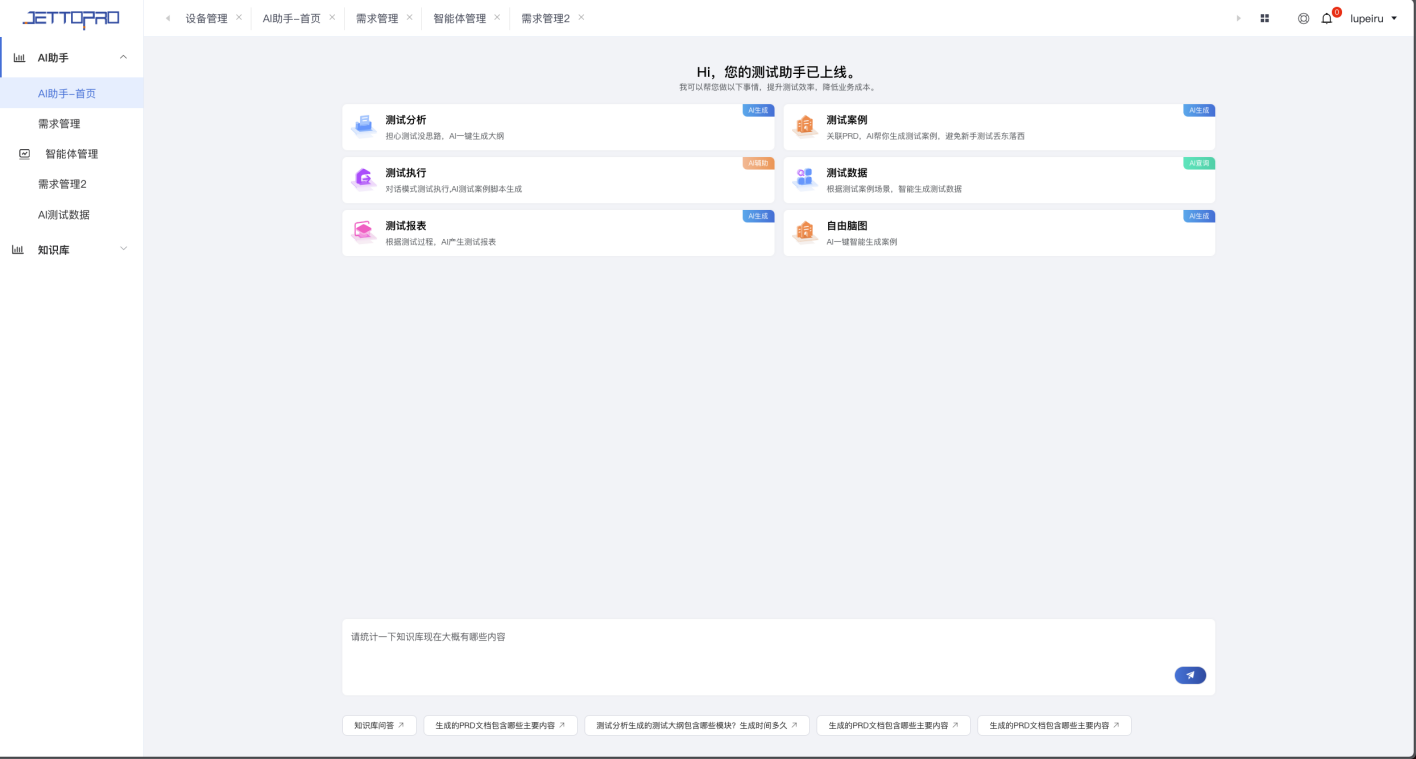Screen dimensions: 1416x759
Task: Click the 测试分析生成的测试大纲 suggestion button
Action: pyautogui.click(x=696, y=725)
